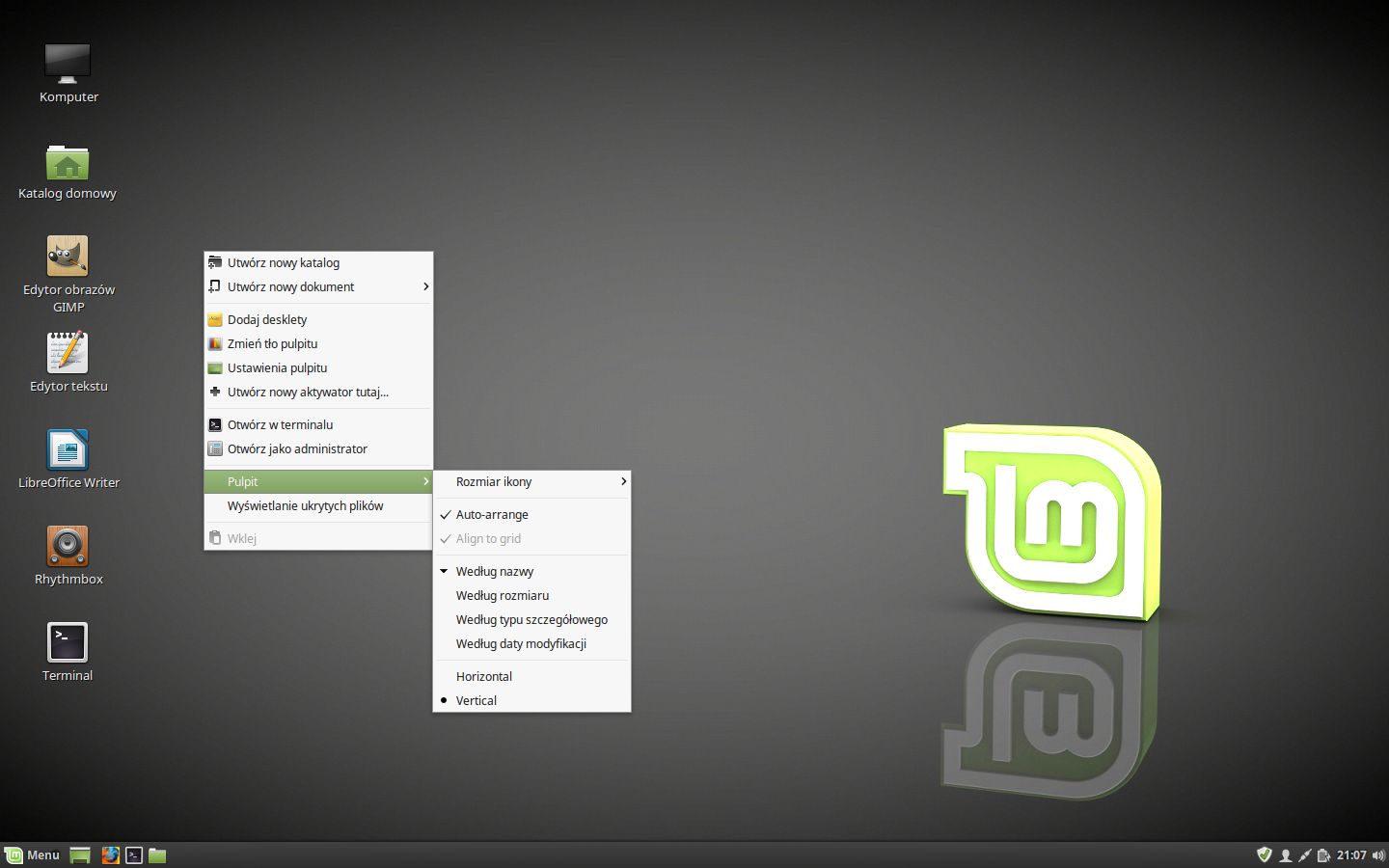The height and width of the screenshot is (868, 1389).
Task: Choose Dodaj desklety
Action: [x=318, y=319]
